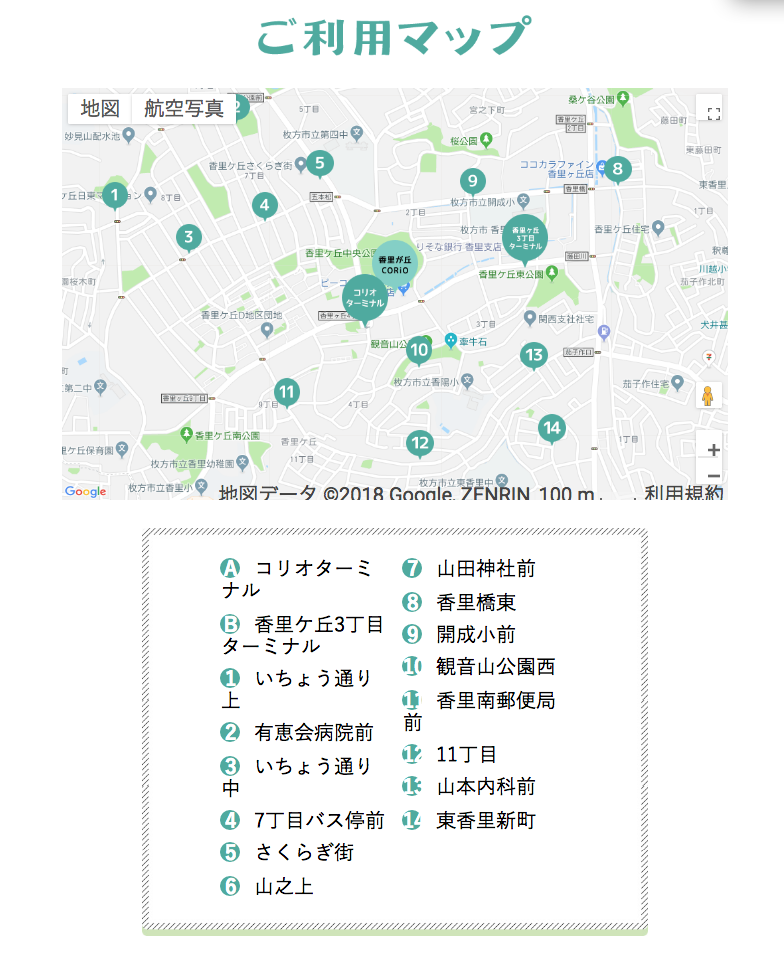784x966 pixels.
Task: Switch to 地図 map view
Action: pyautogui.click(x=100, y=108)
